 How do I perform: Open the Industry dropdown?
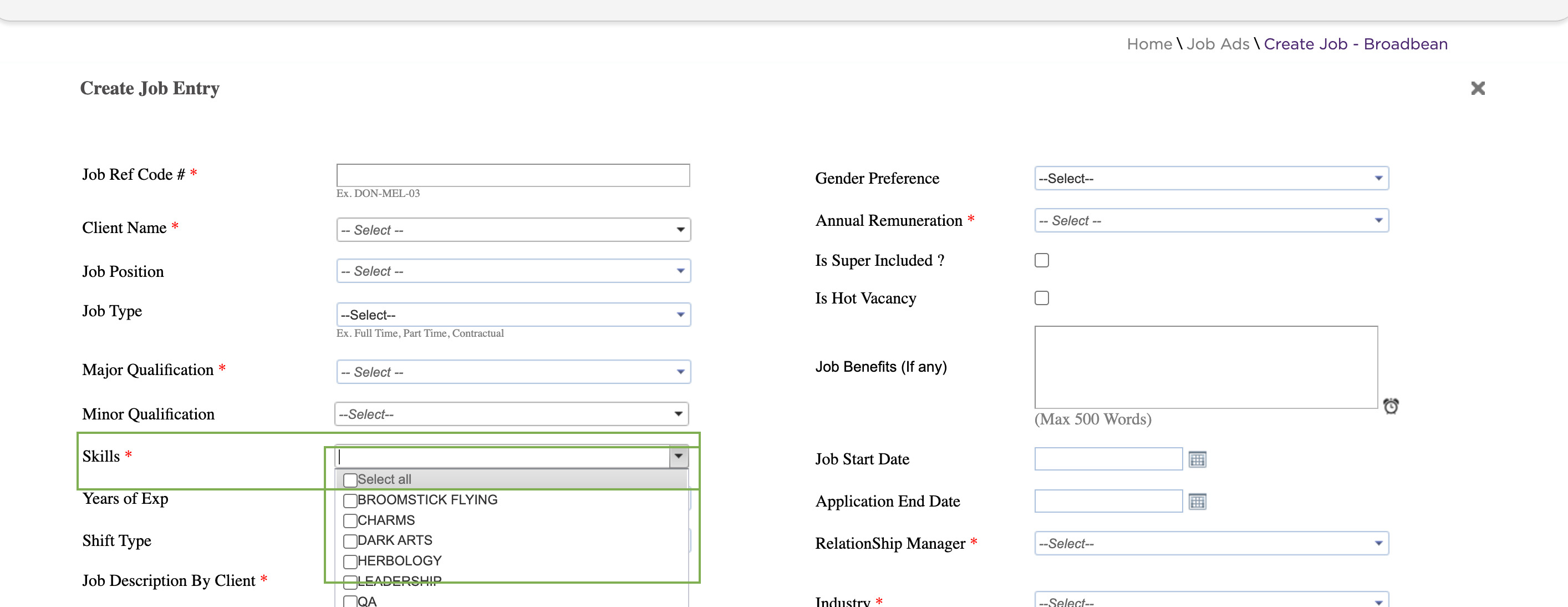pyautogui.click(x=1211, y=600)
